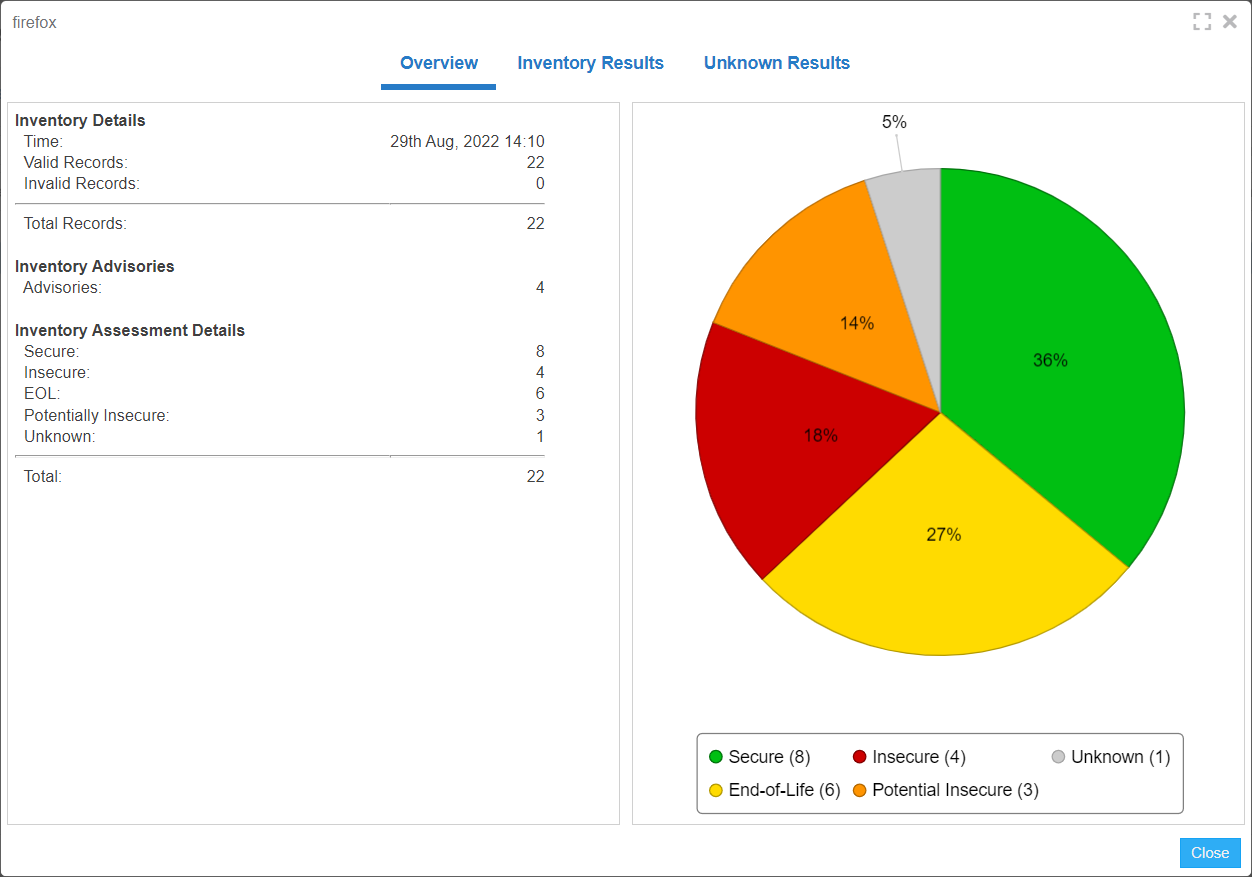Click the yellow 27% pie slice

click(x=945, y=560)
